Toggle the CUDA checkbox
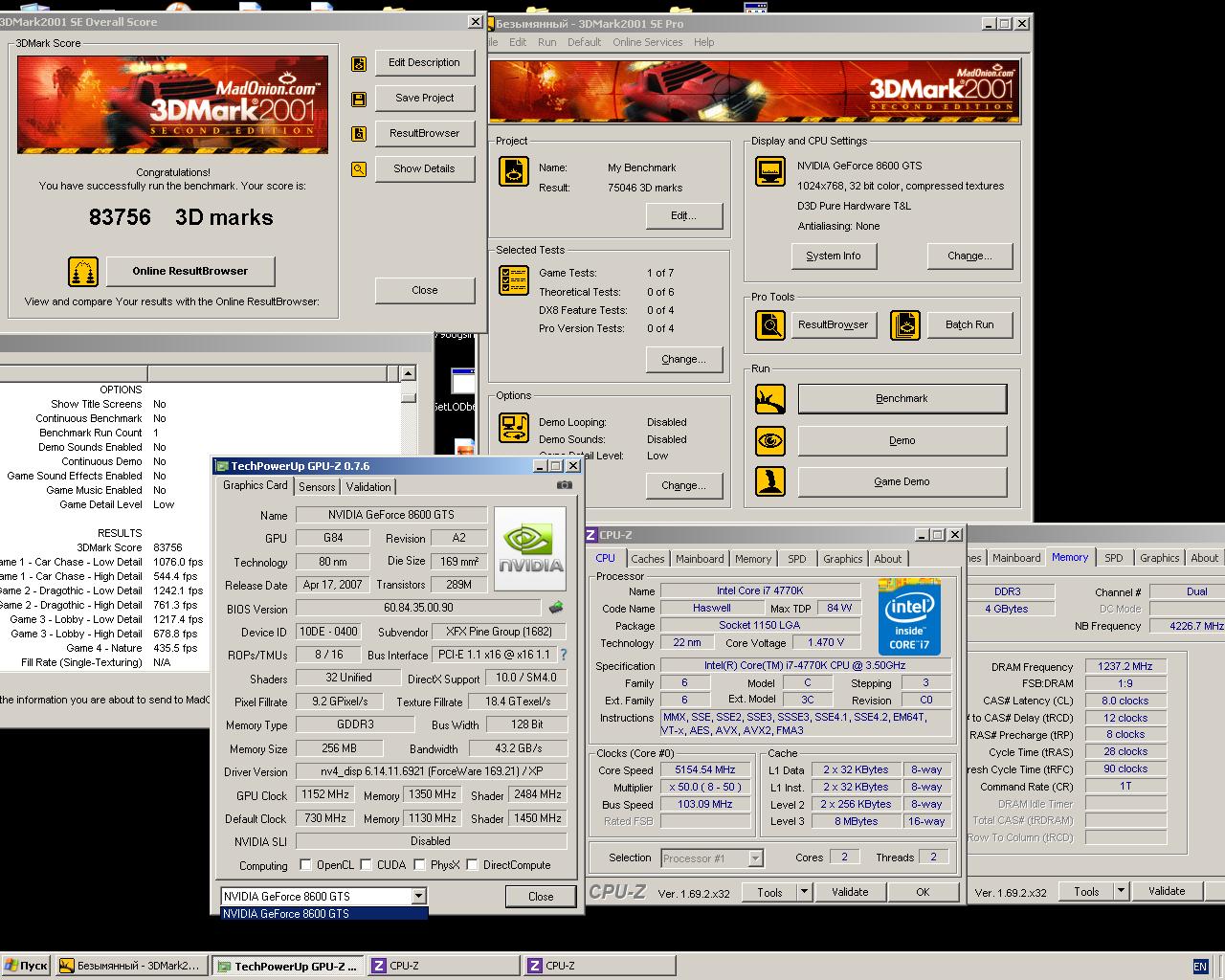Viewport: 1225px width, 980px height. click(366, 865)
